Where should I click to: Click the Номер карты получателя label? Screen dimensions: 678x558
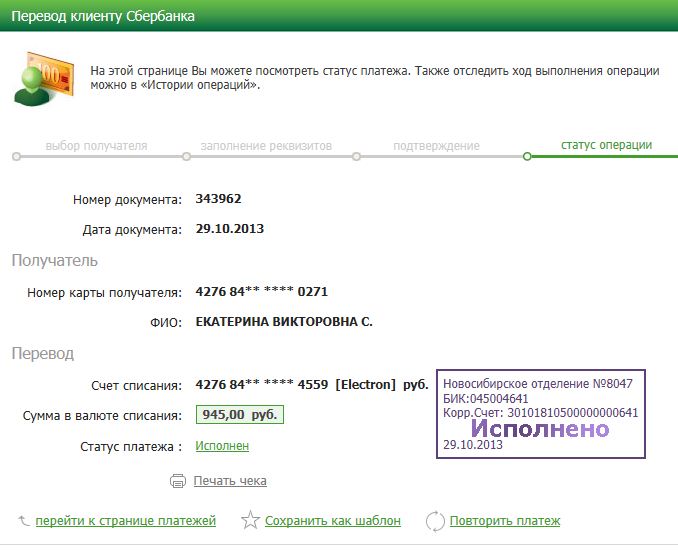tap(104, 293)
